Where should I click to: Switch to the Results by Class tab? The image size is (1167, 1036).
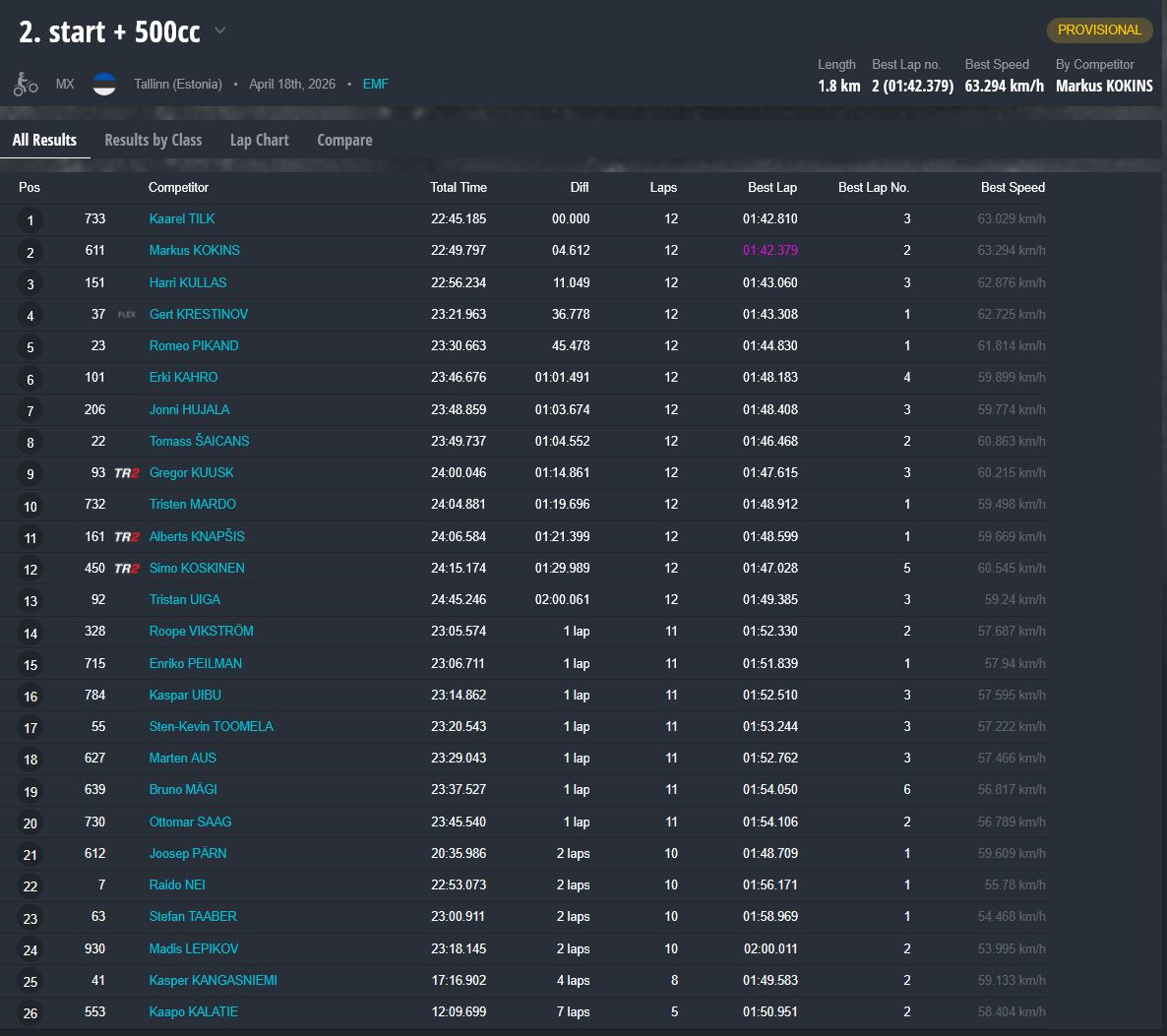[x=154, y=140]
